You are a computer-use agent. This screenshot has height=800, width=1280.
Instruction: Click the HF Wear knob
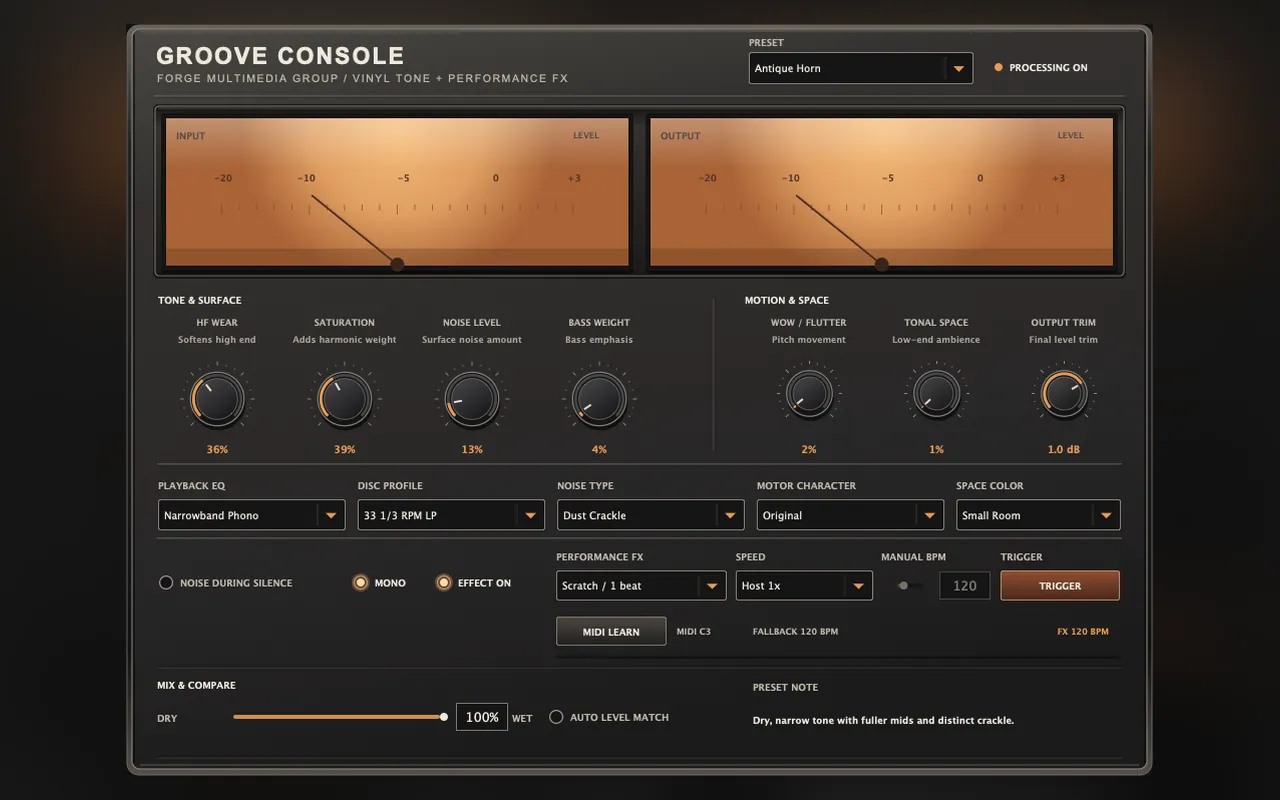point(217,399)
